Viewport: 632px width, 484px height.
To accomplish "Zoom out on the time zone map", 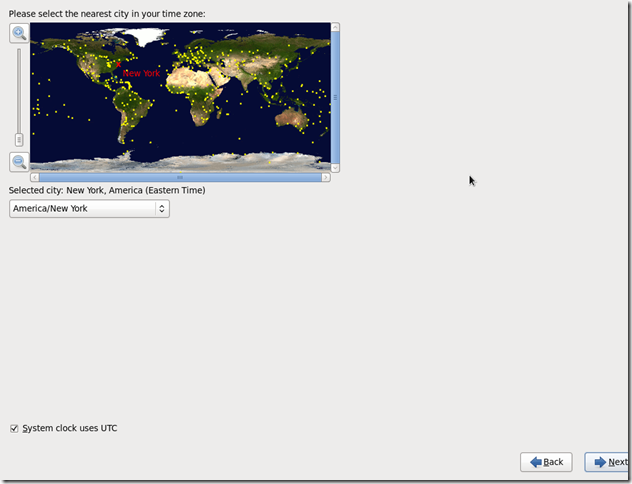I will (x=19, y=162).
